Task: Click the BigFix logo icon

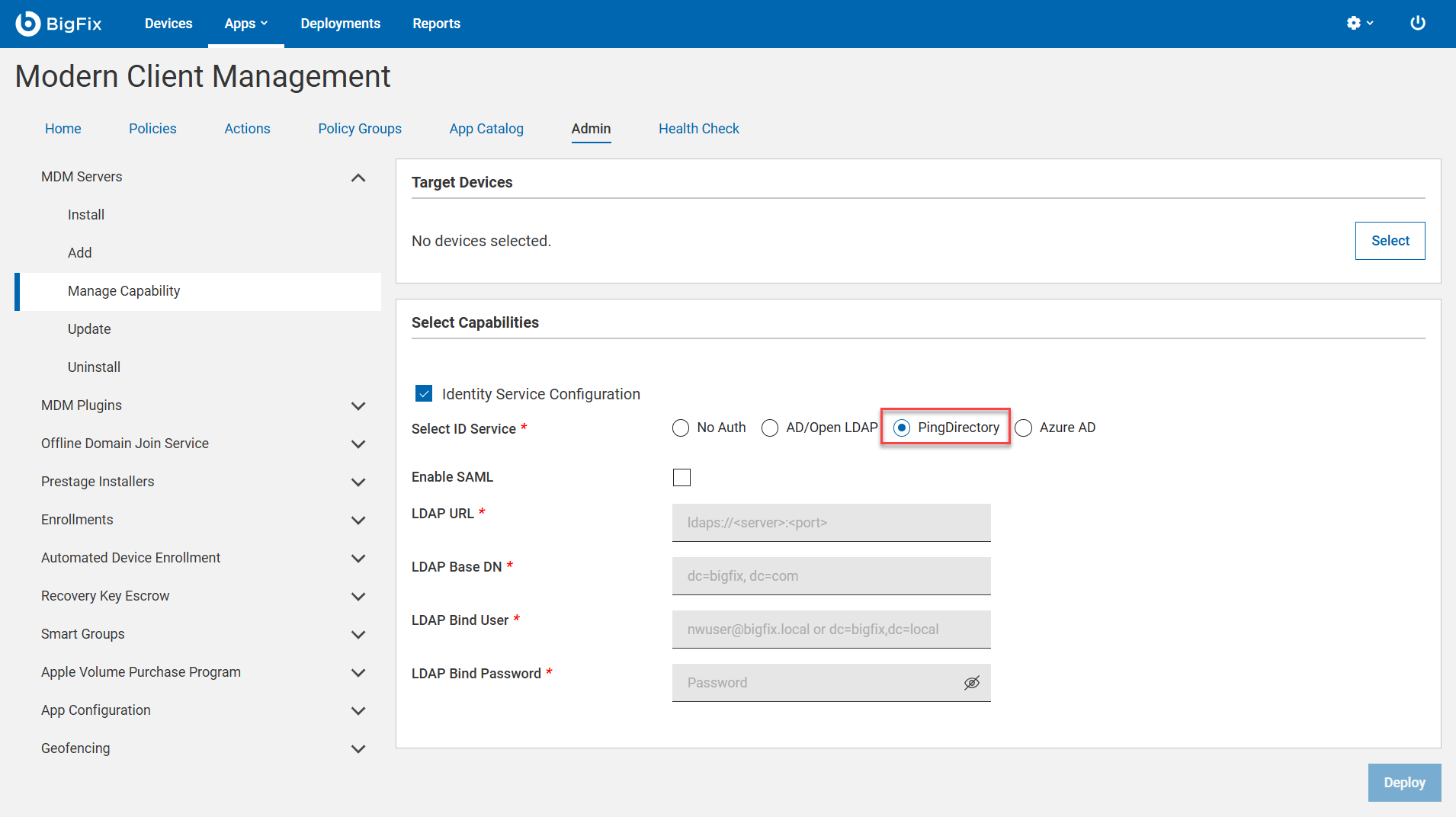Action: click(x=28, y=24)
